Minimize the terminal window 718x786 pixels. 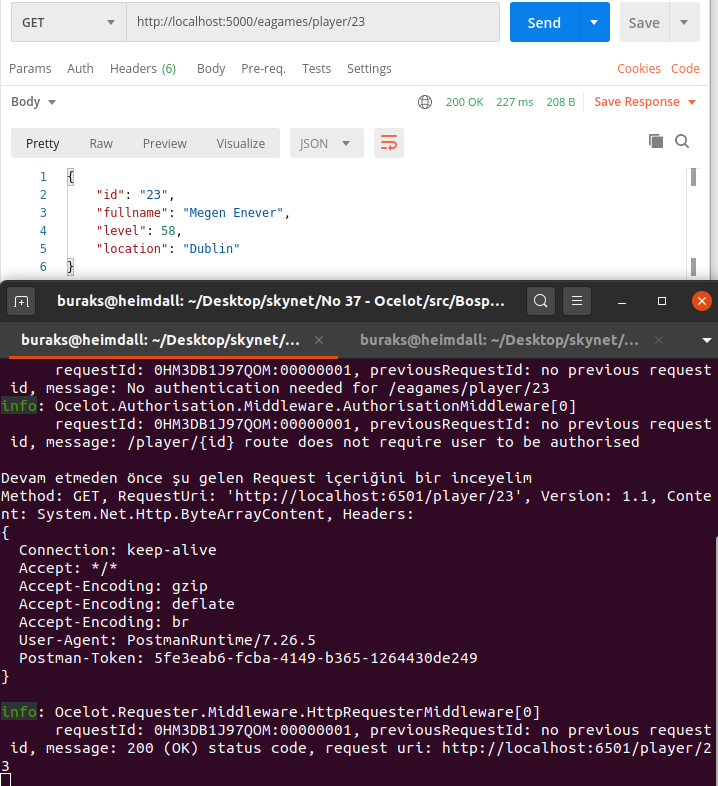pyautogui.click(x=622, y=301)
